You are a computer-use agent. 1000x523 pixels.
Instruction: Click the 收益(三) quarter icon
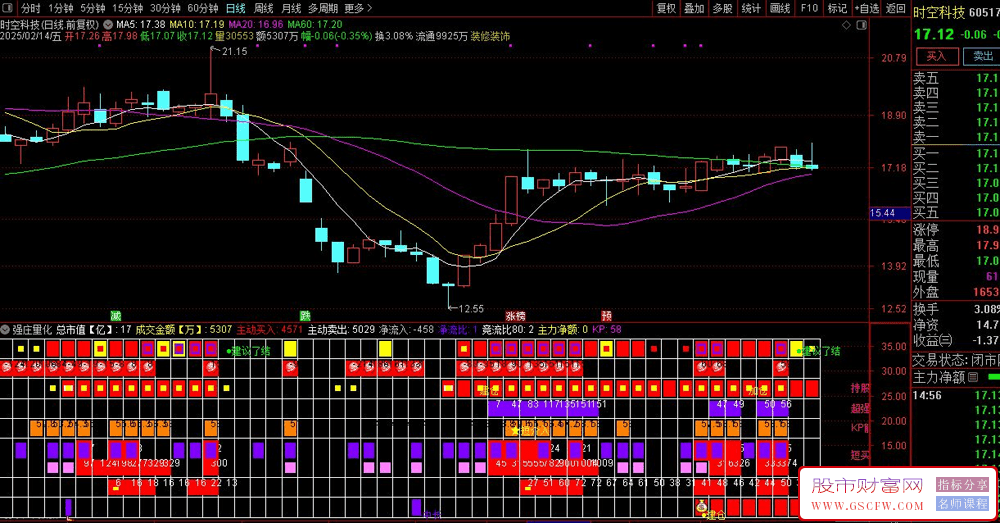click(945, 341)
